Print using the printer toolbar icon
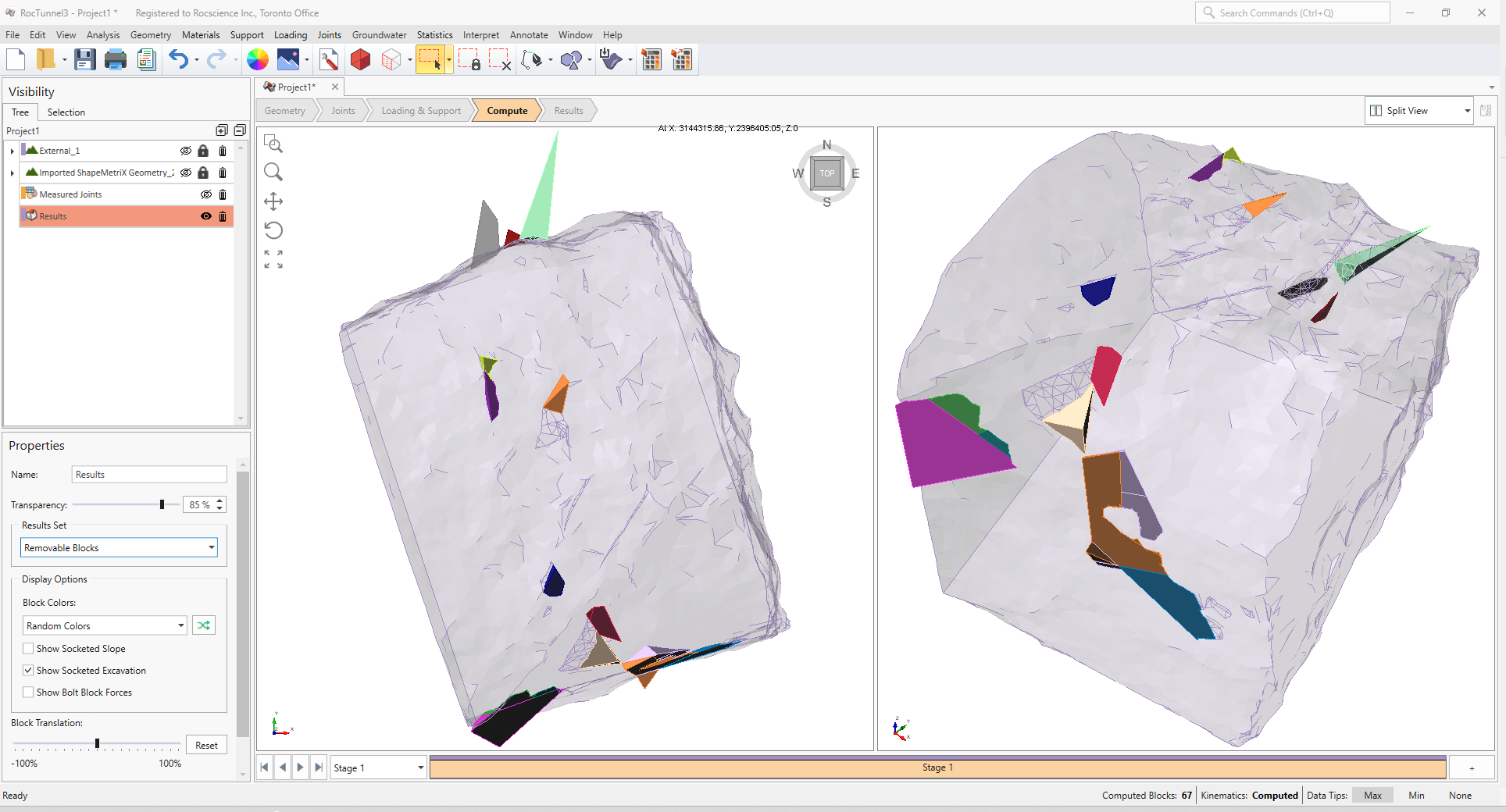The width and height of the screenshot is (1506, 812). pos(116,59)
